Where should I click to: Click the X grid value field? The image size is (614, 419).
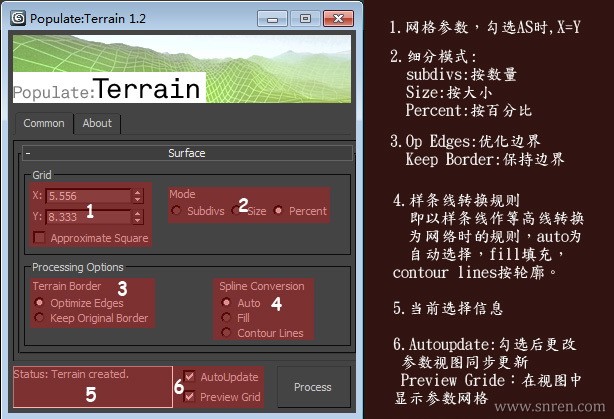pyautogui.click(x=89, y=196)
